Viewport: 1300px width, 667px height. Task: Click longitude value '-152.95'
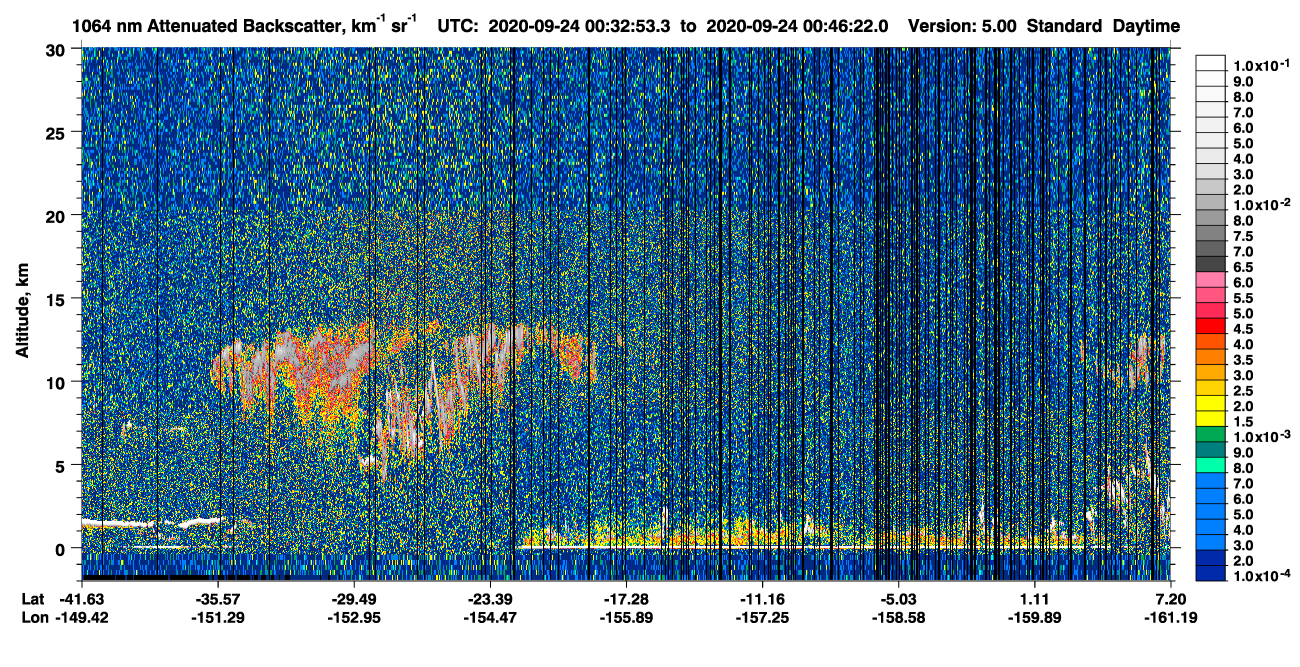(x=354, y=617)
